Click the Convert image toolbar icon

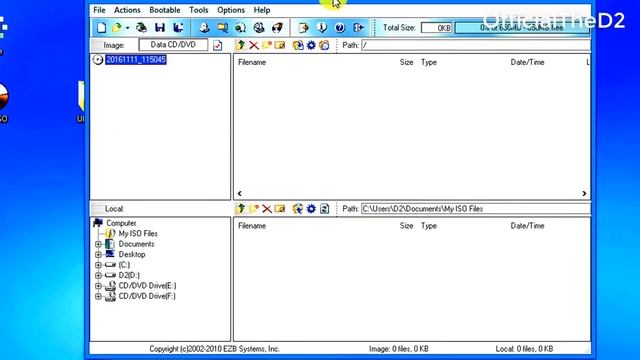pos(240,28)
